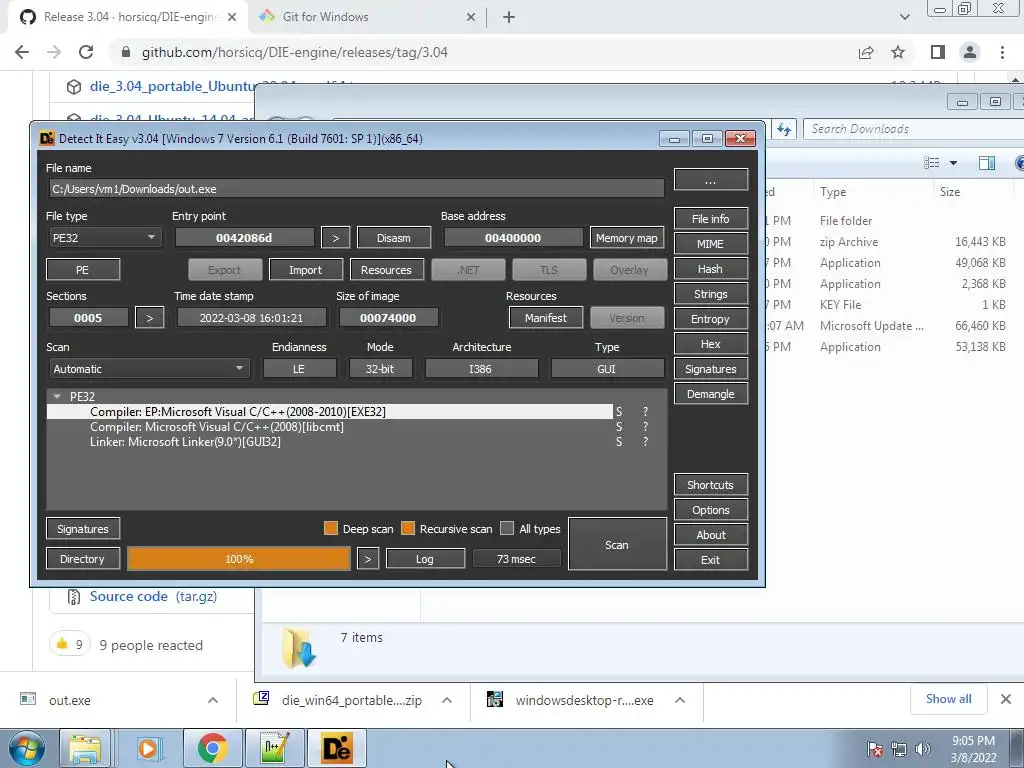Open the Entropy view
Viewport: 1024px width, 768px height.
pos(711,319)
